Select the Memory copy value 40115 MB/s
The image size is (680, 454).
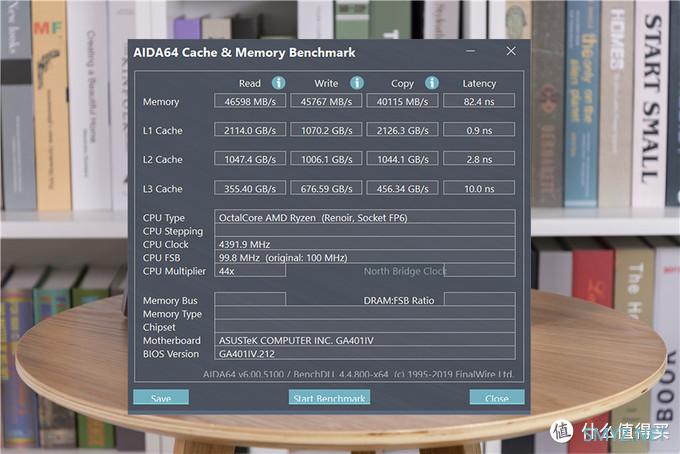(x=402, y=101)
